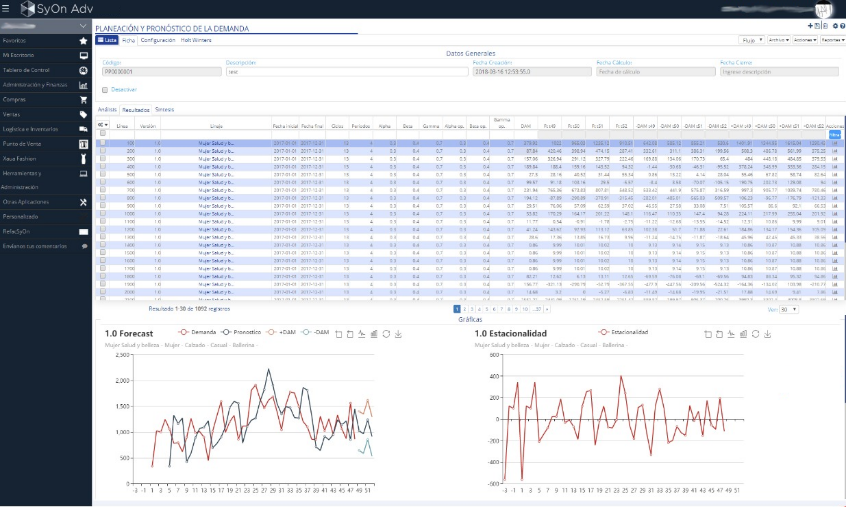Image resolution: width=846 pixels, height=507 pixels.
Task: Switch Forecast chart to bar view
Action: pos(374,333)
